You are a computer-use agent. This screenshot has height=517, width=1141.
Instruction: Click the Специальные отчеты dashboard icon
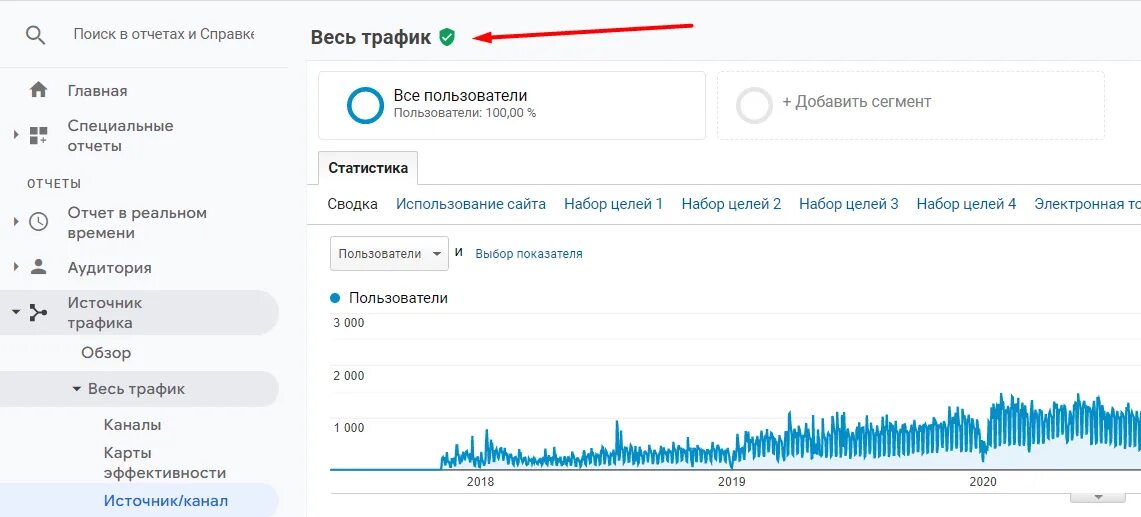tap(38, 135)
